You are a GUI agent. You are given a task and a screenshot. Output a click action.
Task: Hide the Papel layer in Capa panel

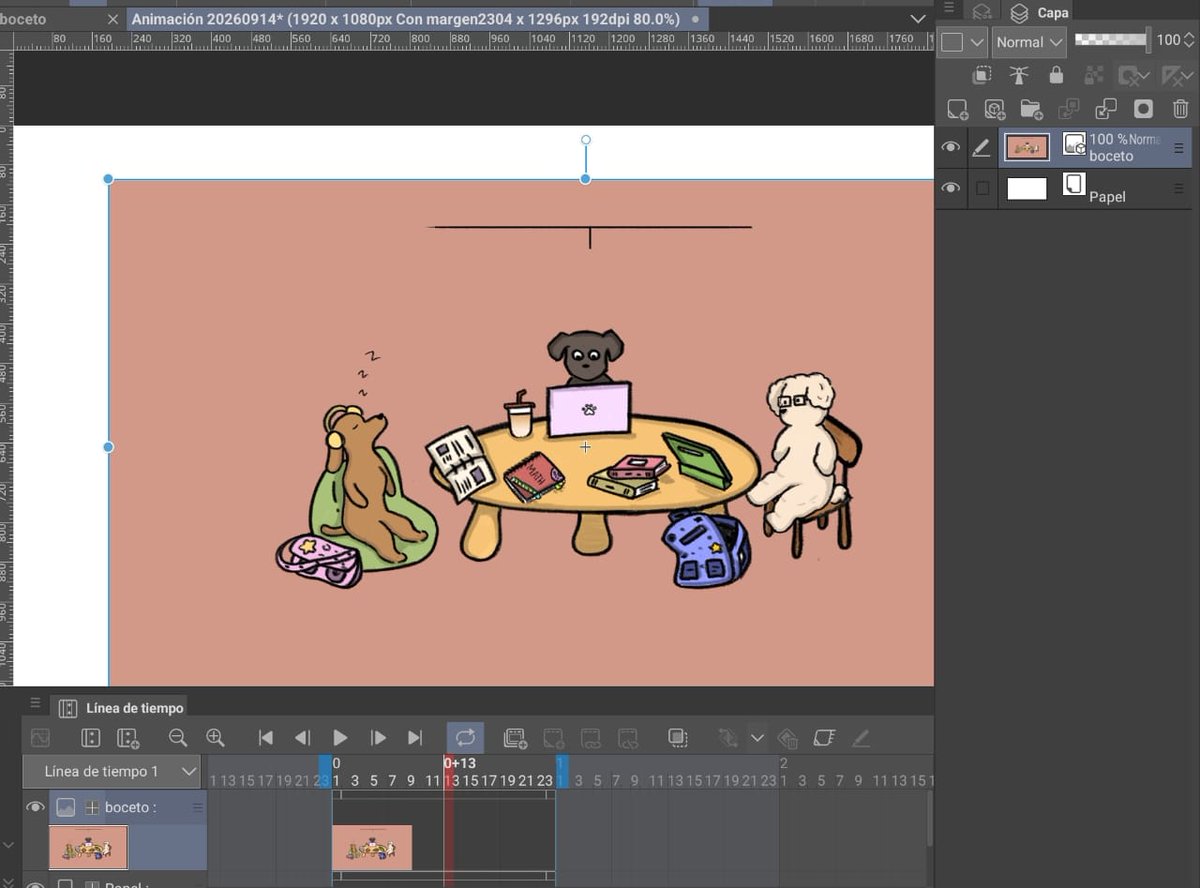(x=951, y=188)
